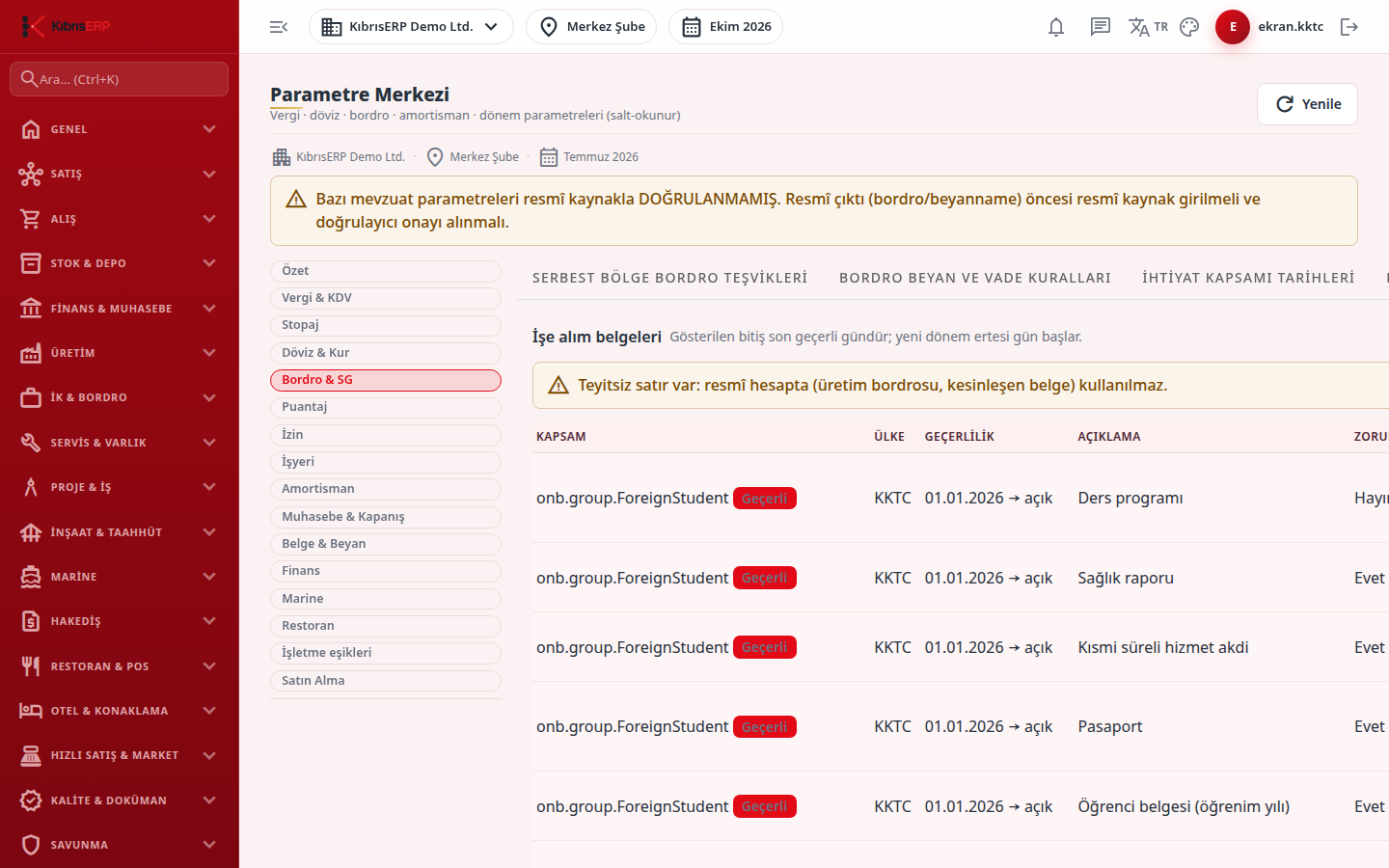The width and height of the screenshot is (1389, 868).
Task: Select the Özet category button
Action: (x=386, y=271)
